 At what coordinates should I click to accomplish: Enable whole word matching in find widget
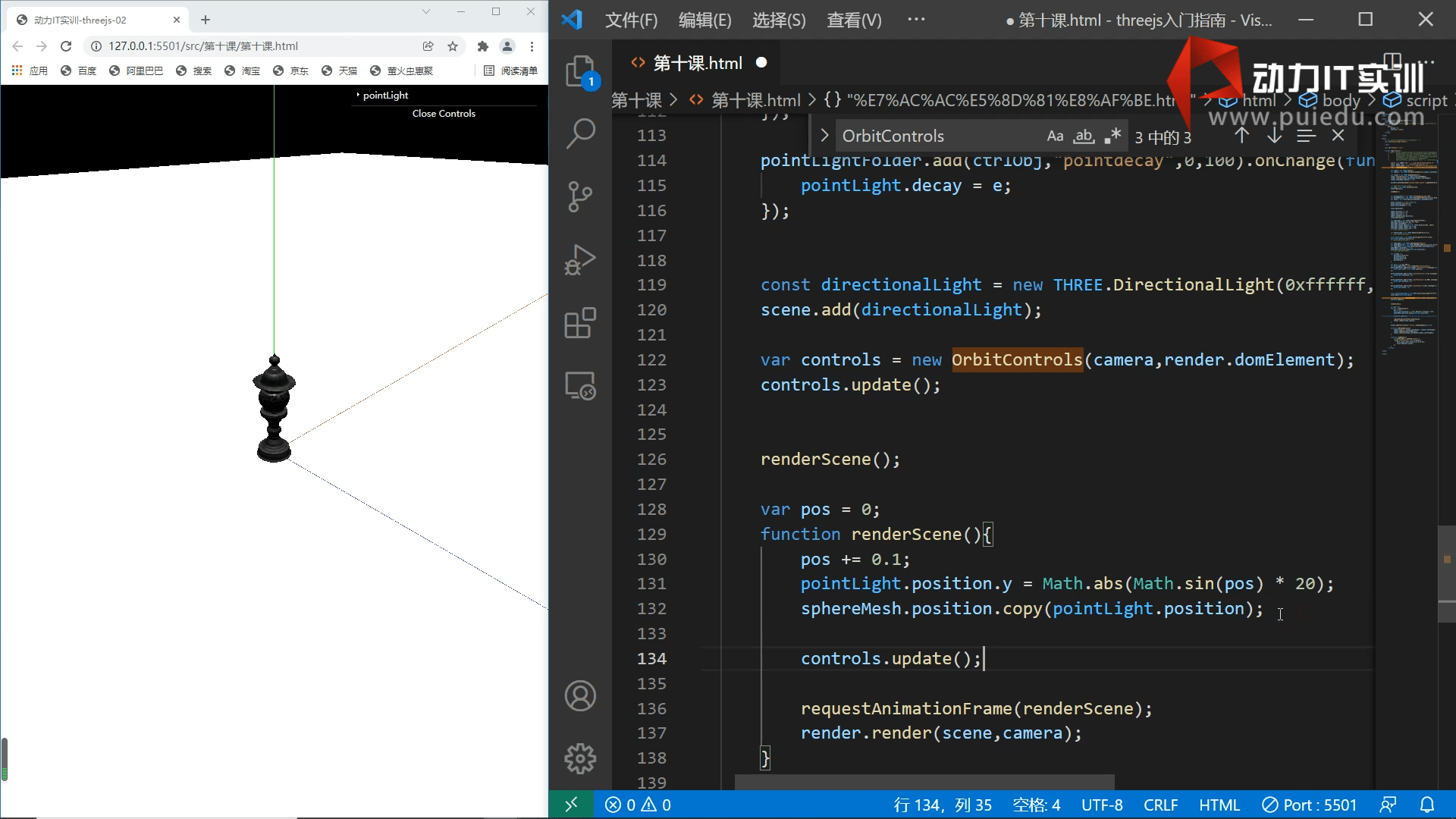tap(1084, 136)
